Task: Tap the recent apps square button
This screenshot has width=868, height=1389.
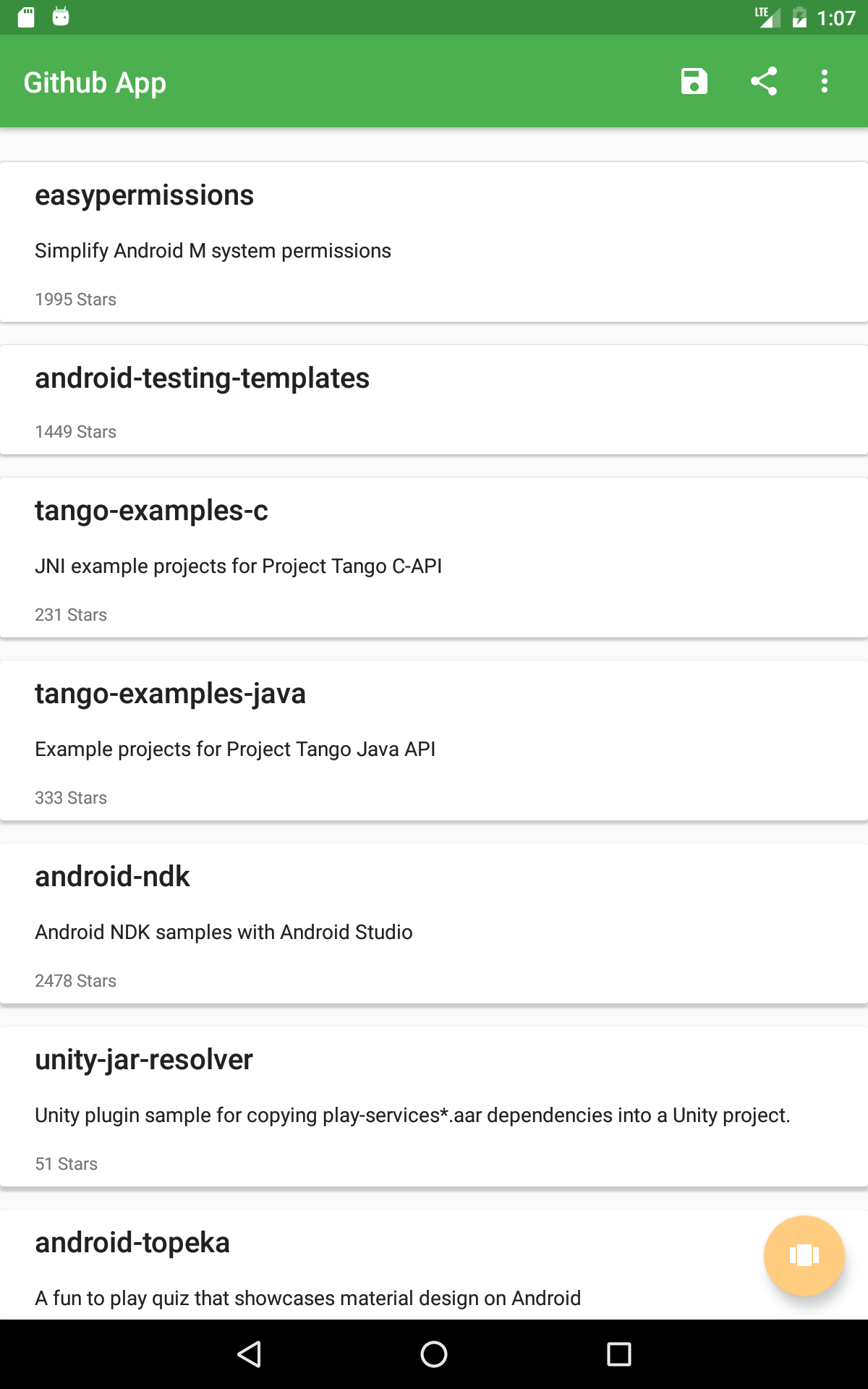Action: (x=619, y=1354)
